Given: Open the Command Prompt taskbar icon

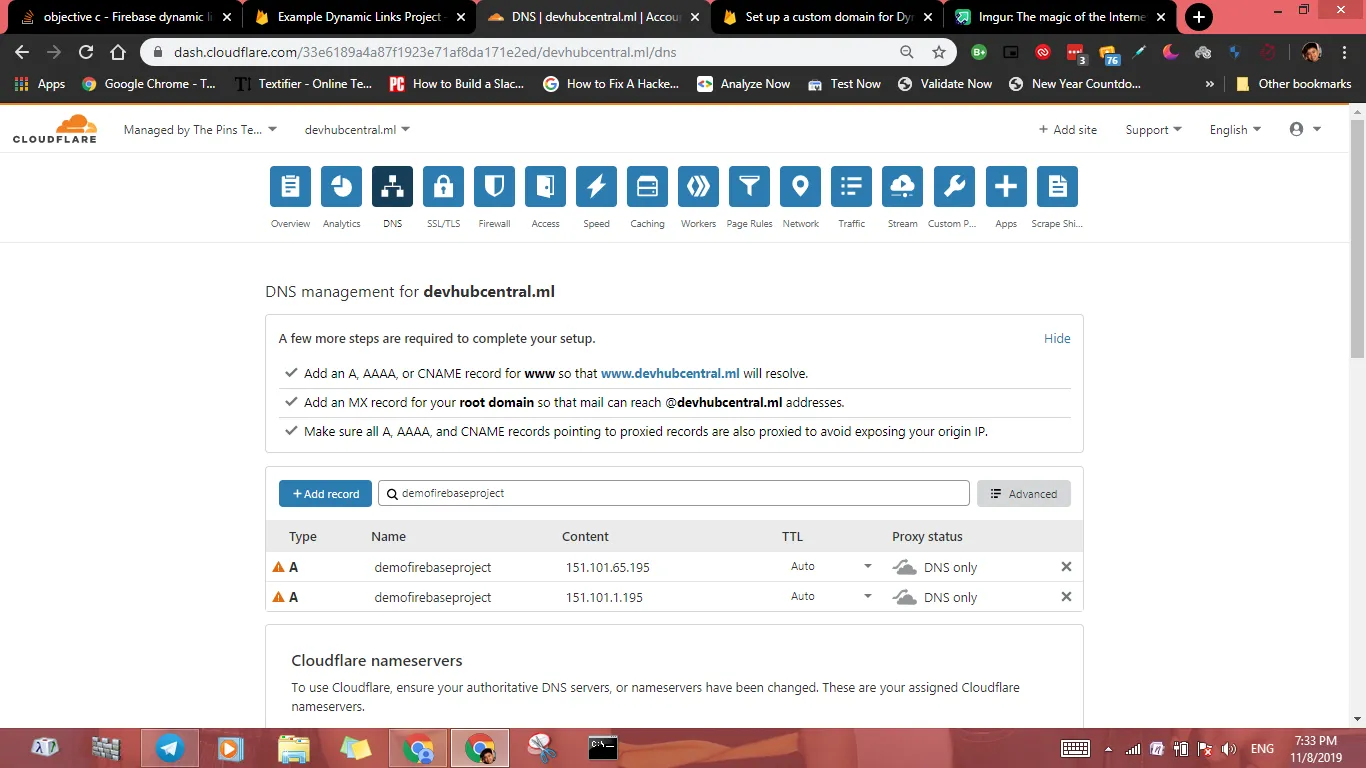Looking at the screenshot, I should (x=602, y=748).
